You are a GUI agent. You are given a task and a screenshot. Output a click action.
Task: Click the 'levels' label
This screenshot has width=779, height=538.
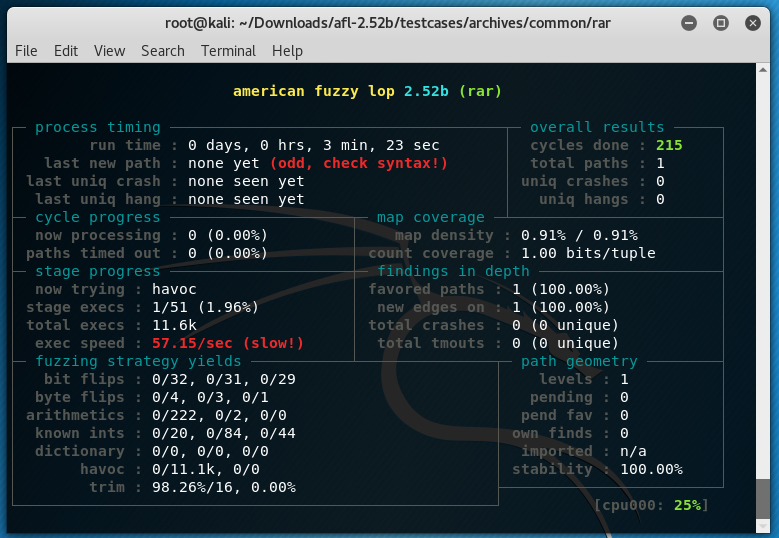click(x=566, y=379)
